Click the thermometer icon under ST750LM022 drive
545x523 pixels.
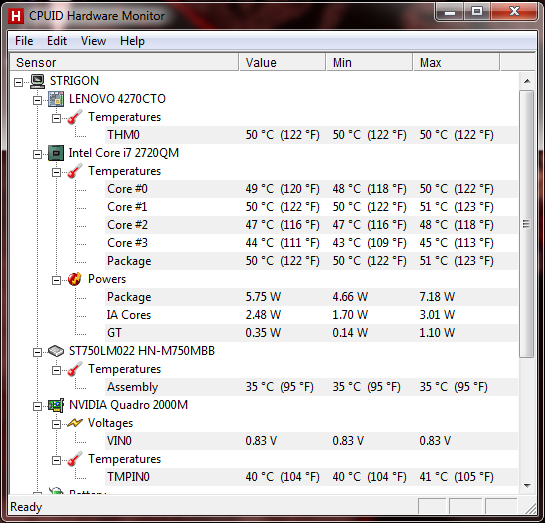(75, 369)
